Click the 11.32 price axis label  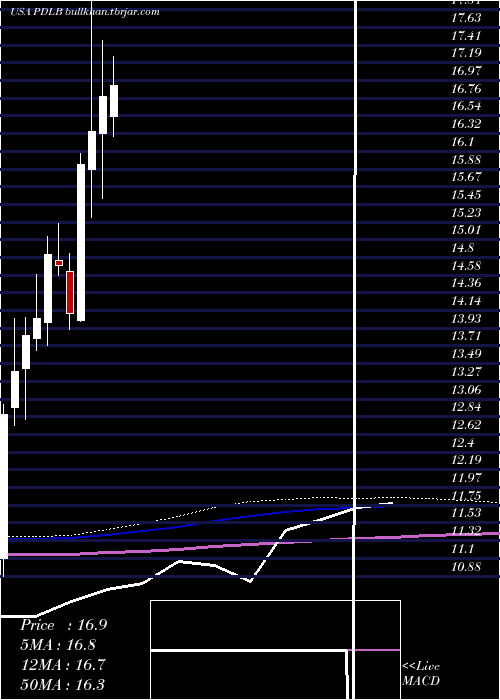pyautogui.click(x=466, y=531)
